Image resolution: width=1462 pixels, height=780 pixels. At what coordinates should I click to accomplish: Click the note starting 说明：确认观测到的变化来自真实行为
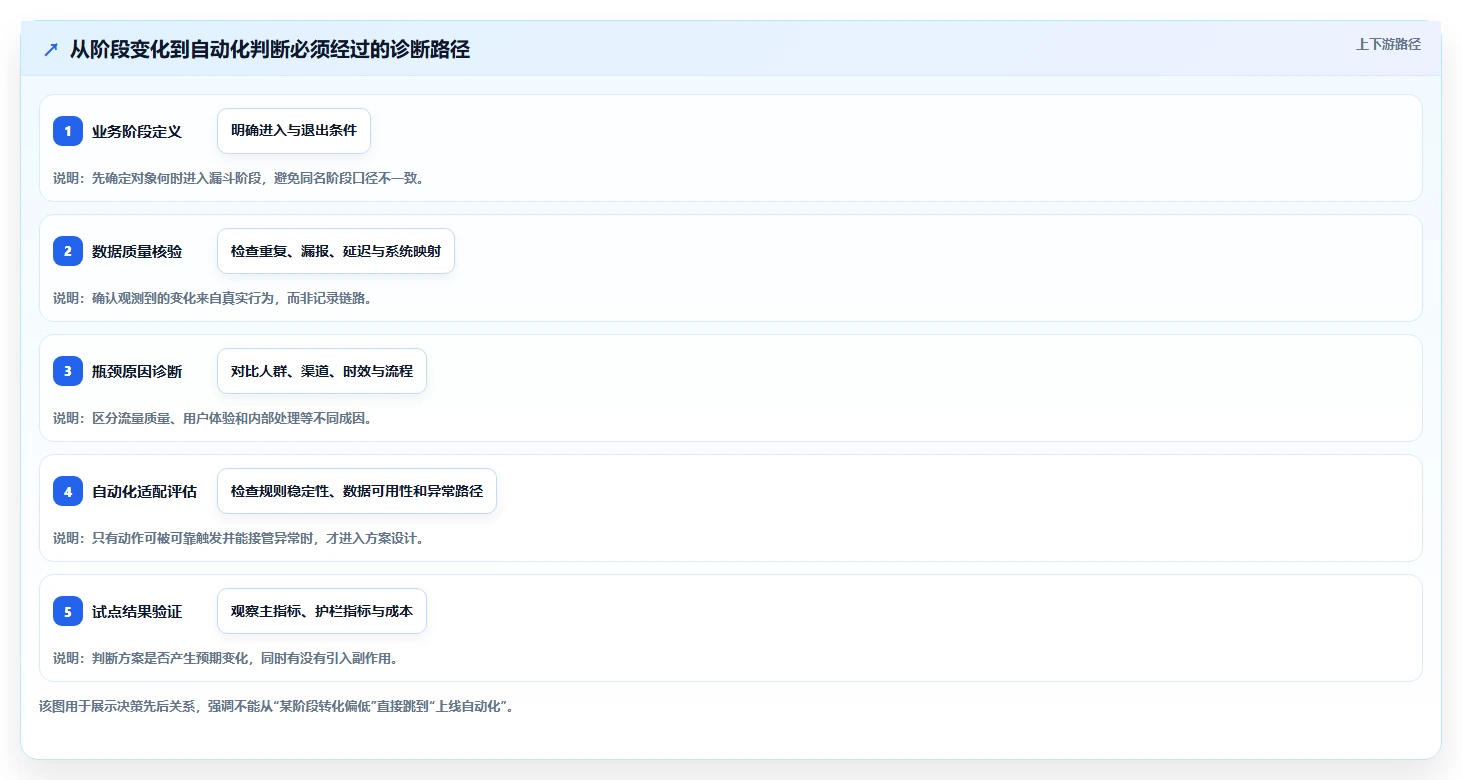point(212,298)
